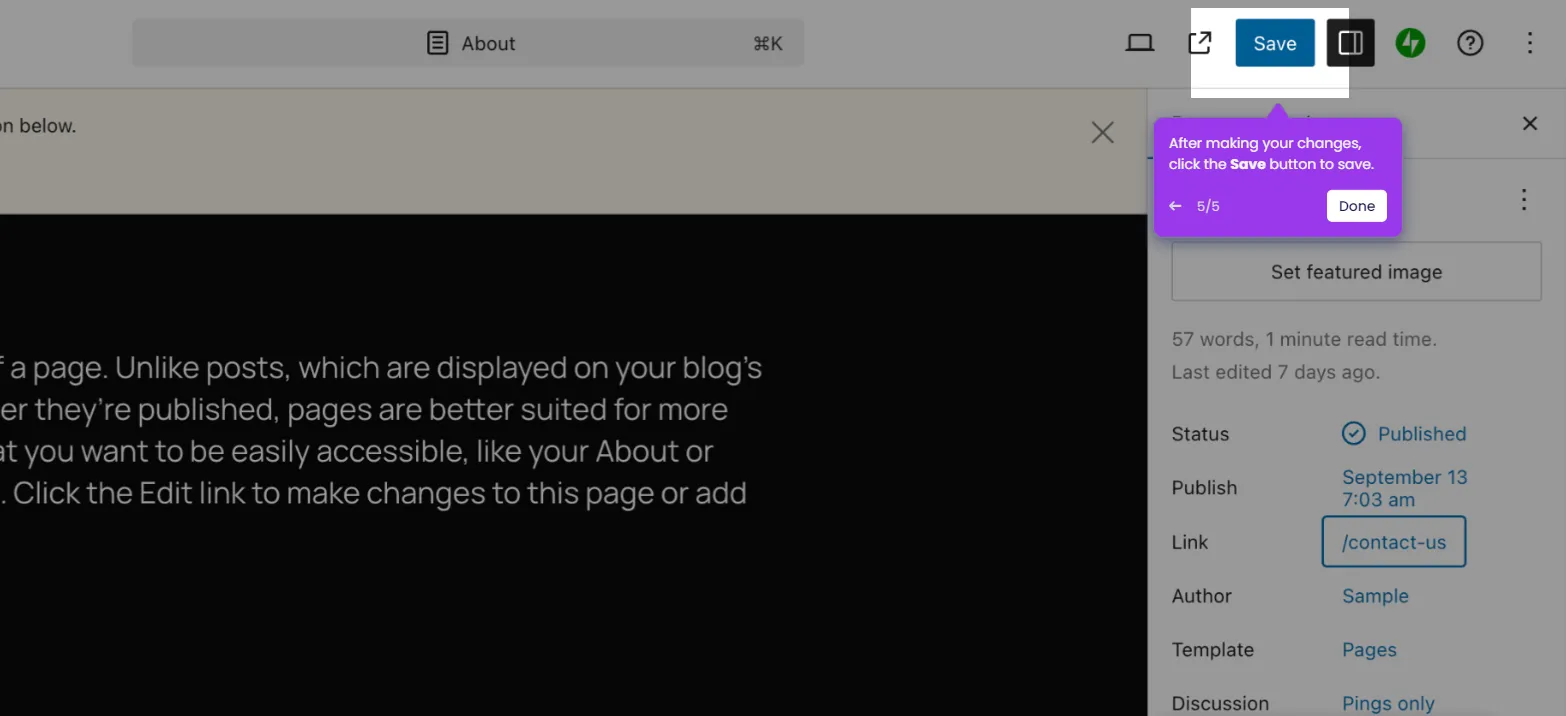
Task: Open the About command palette bar
Action: (x=468, y=43)
